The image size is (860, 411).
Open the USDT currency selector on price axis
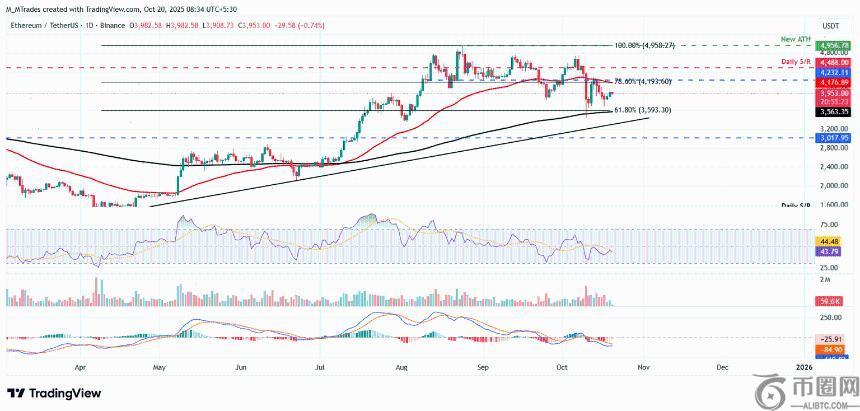click(x=829, y=27)
